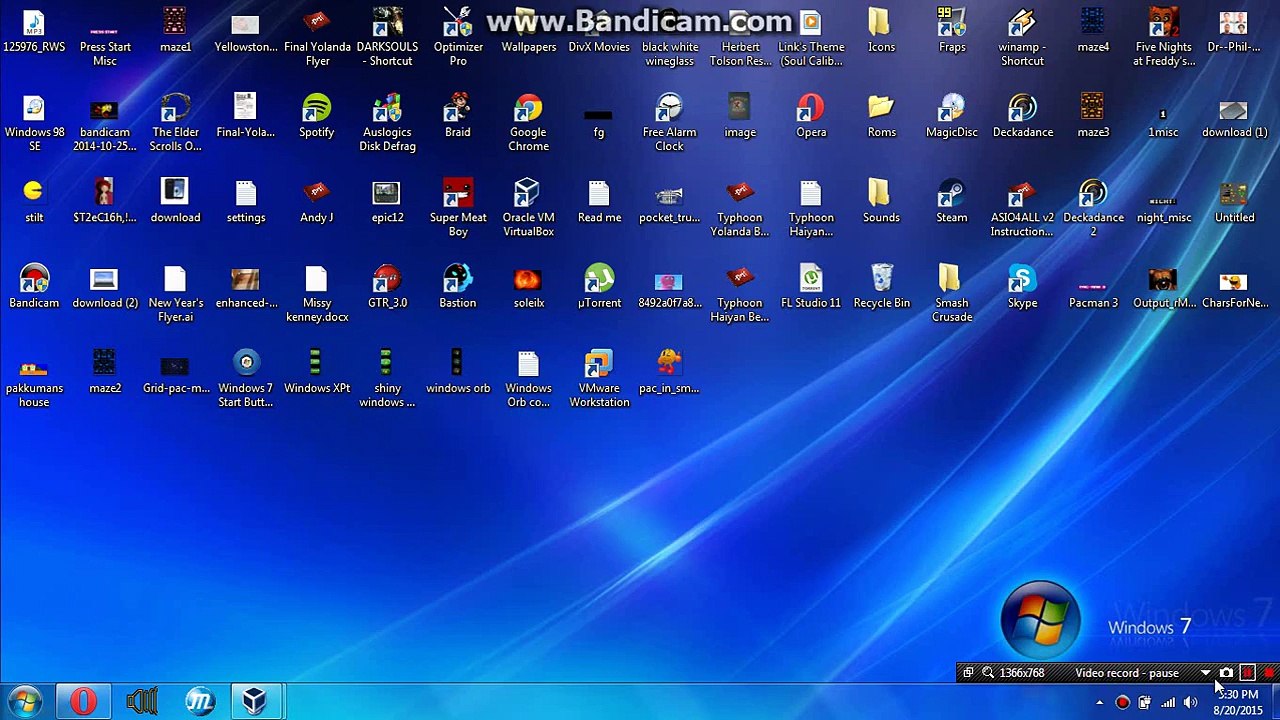Select the Super Meat Boy icon
The width and height of the screenshot is (1280, 720).
tap(458, 207)
